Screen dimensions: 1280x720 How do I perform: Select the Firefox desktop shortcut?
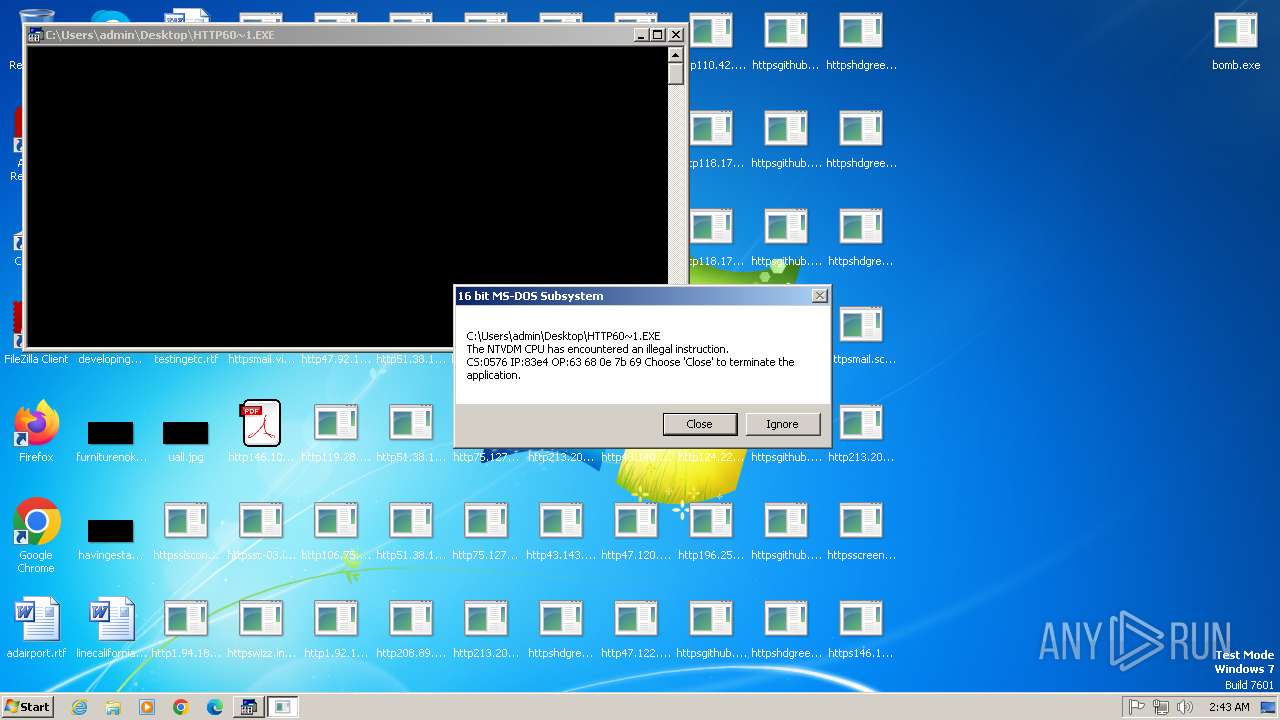pos(36,432)
